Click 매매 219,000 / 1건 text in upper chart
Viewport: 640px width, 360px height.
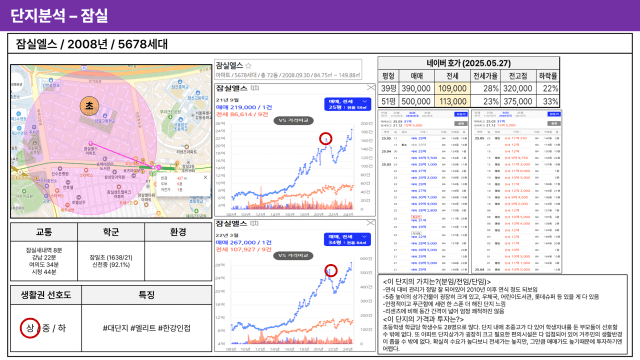point(244,107)
